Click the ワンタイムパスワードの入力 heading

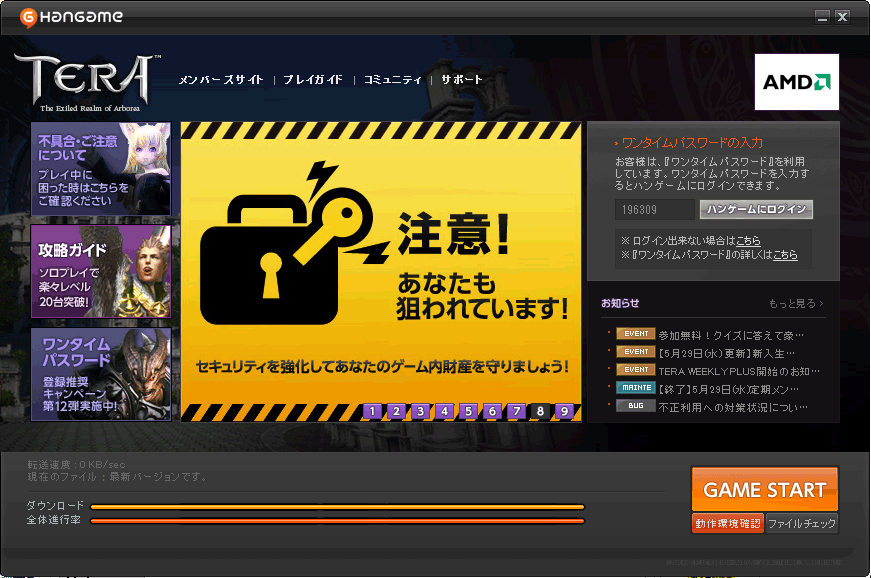(692, 143)
